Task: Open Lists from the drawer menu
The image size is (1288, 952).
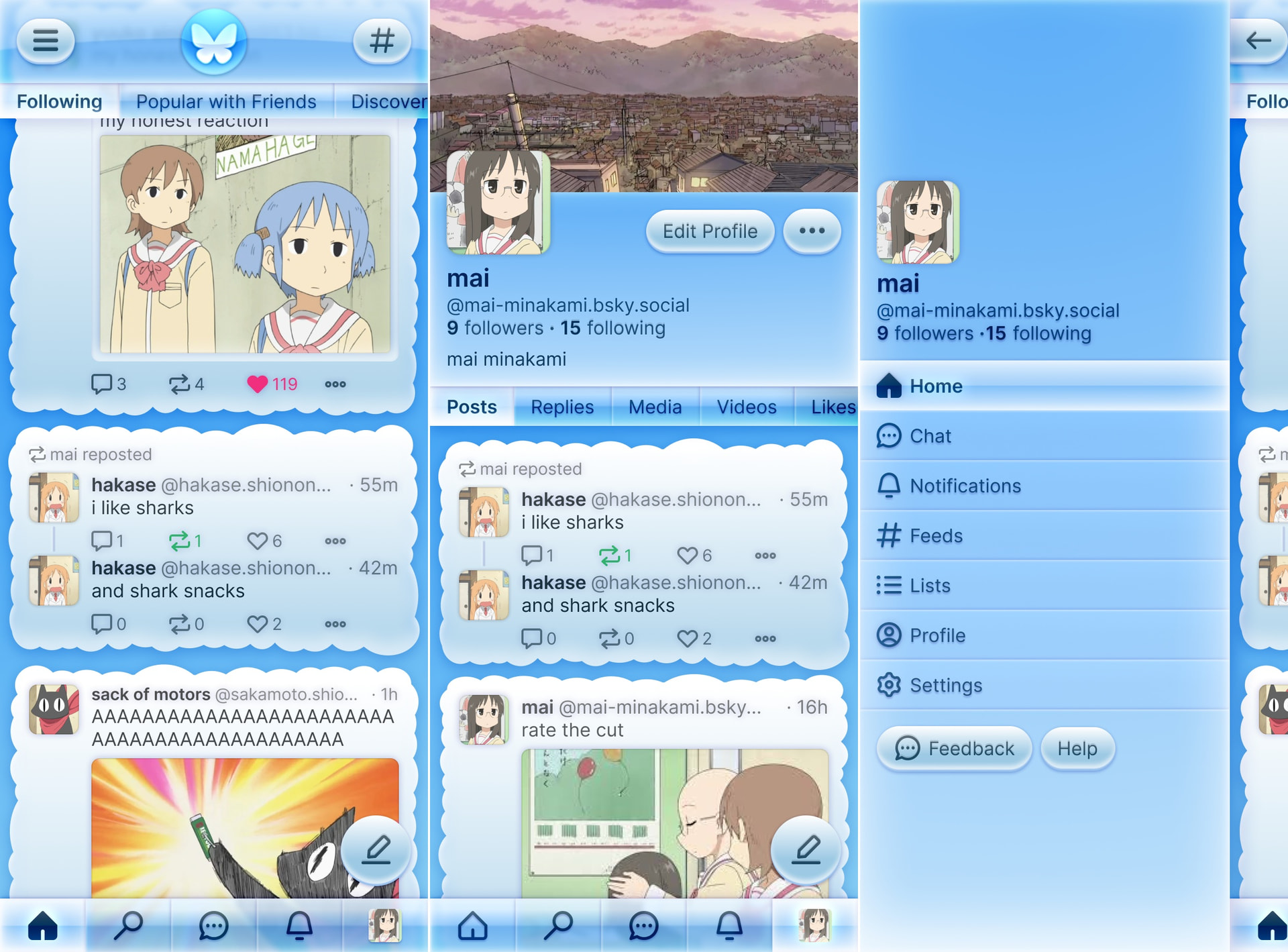Action: [1044, 586]
